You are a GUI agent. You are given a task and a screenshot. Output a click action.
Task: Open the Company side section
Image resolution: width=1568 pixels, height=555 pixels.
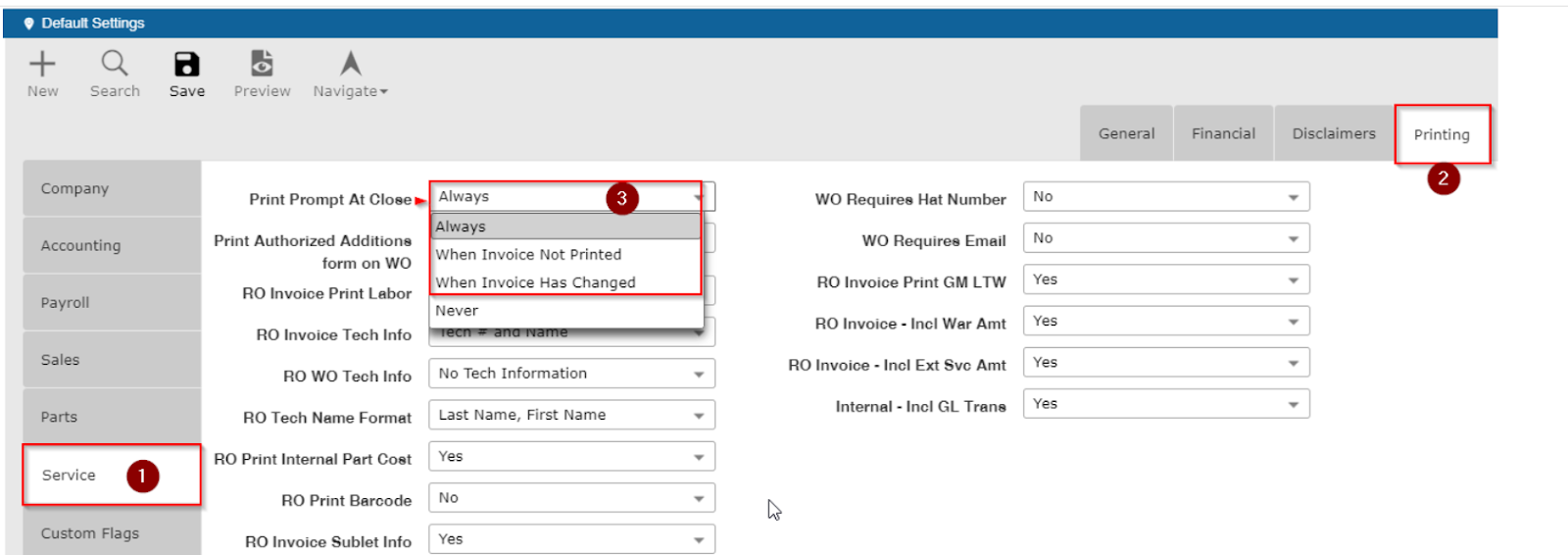(112, 188)
